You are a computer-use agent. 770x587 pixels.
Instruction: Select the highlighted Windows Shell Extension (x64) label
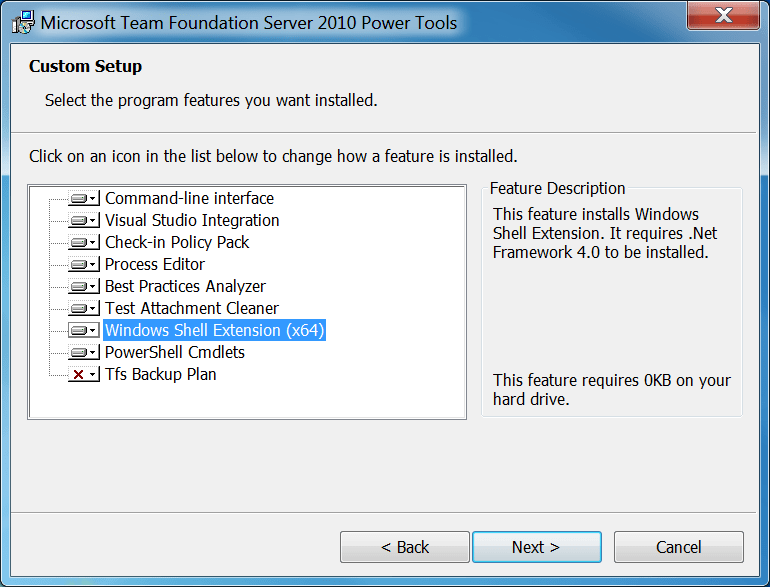click(215, 331)
